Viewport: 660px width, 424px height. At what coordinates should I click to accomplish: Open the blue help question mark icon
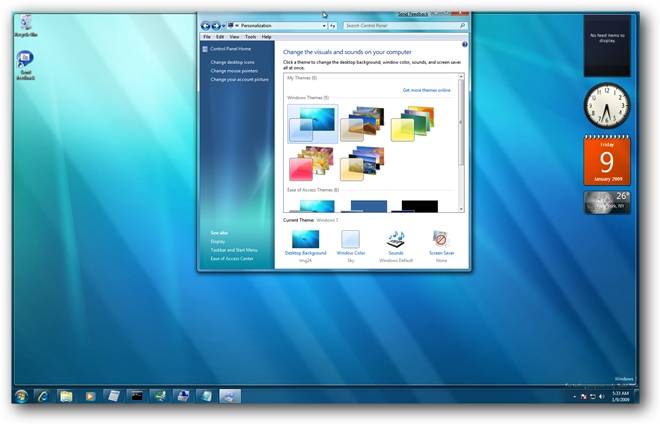point(465,44)
